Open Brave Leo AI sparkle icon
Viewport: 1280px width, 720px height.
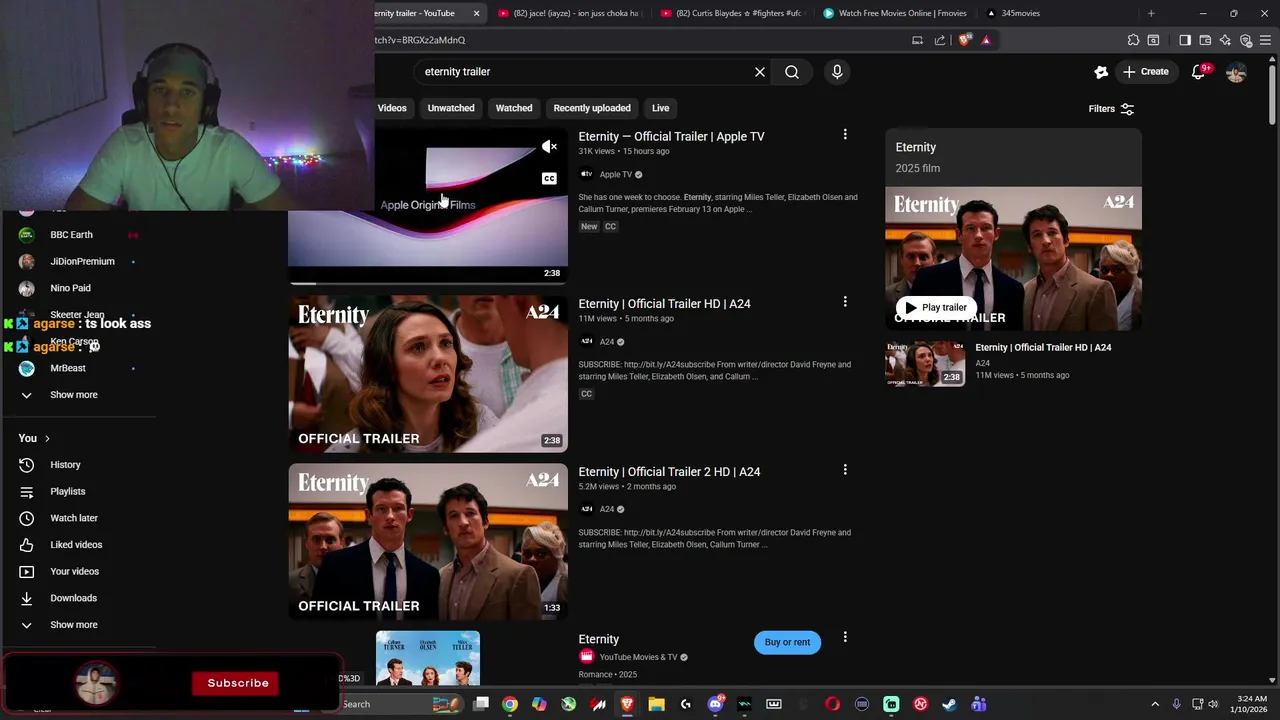click(1225, 40)
